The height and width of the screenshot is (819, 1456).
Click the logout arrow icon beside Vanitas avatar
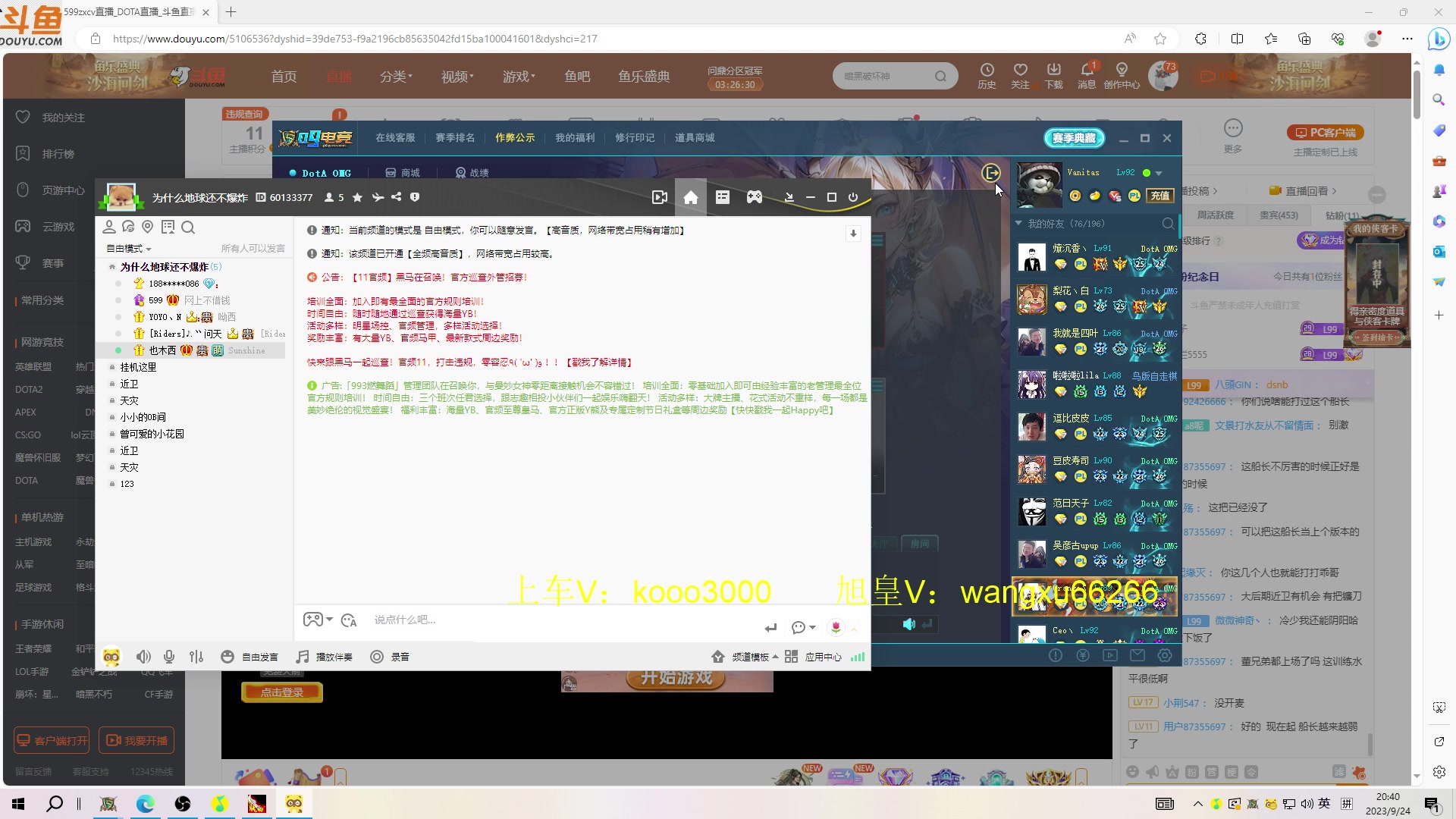(990, 173)
